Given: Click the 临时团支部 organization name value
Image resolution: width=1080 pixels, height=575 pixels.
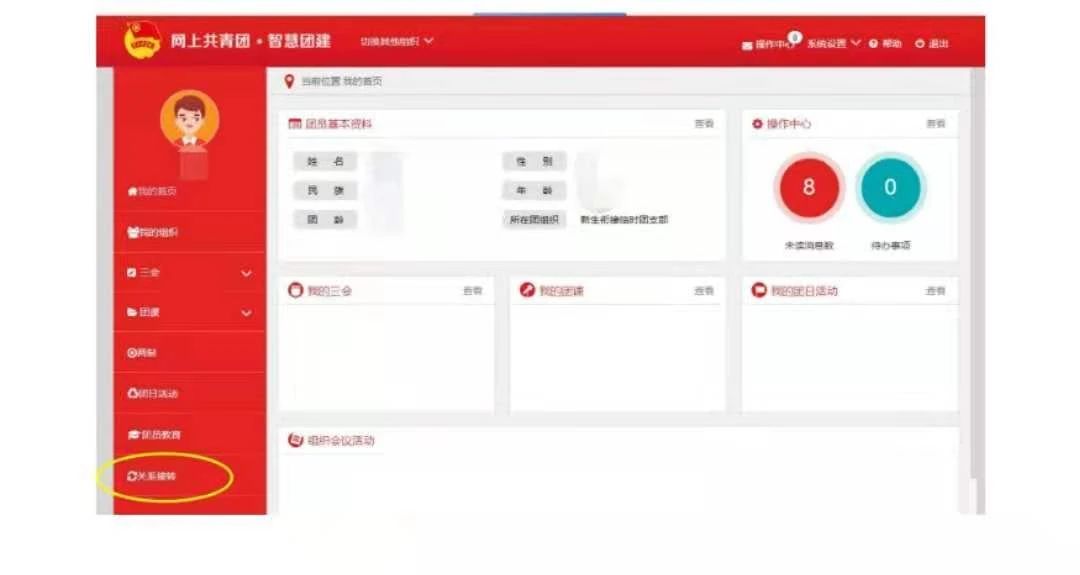Looking at the screenshot, I should click(x=624, y=220).
